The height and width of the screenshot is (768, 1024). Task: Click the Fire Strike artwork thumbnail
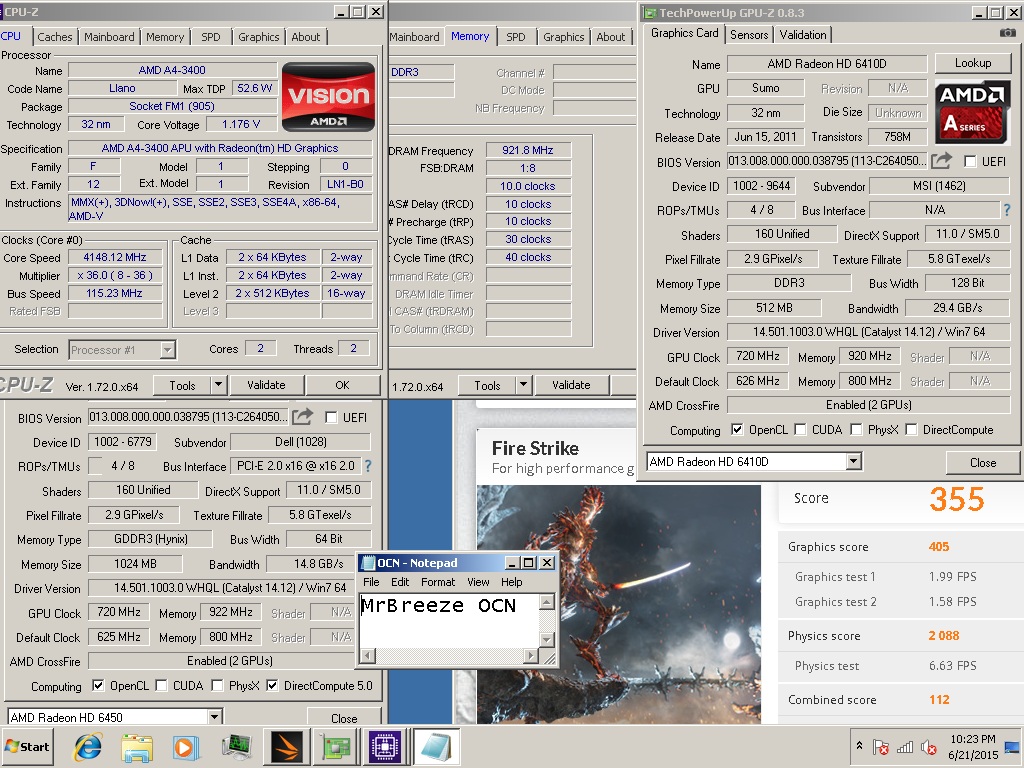tap(618, 604)
